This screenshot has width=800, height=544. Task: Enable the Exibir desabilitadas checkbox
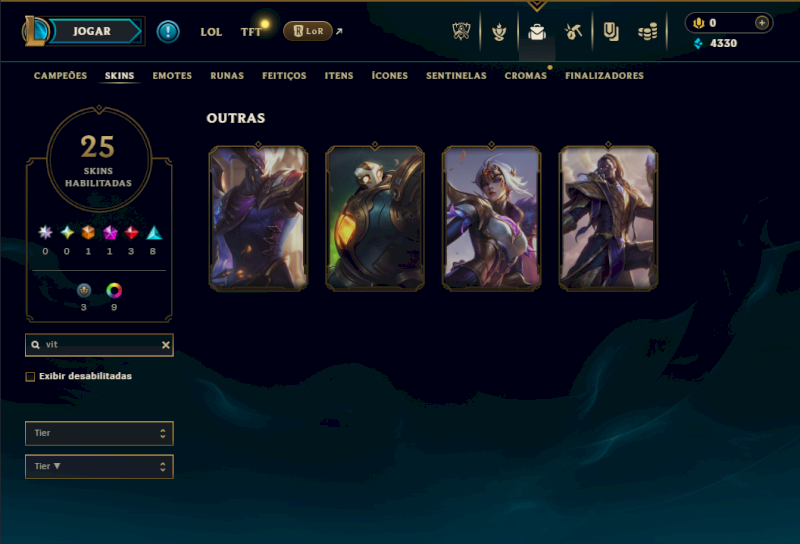30,377
